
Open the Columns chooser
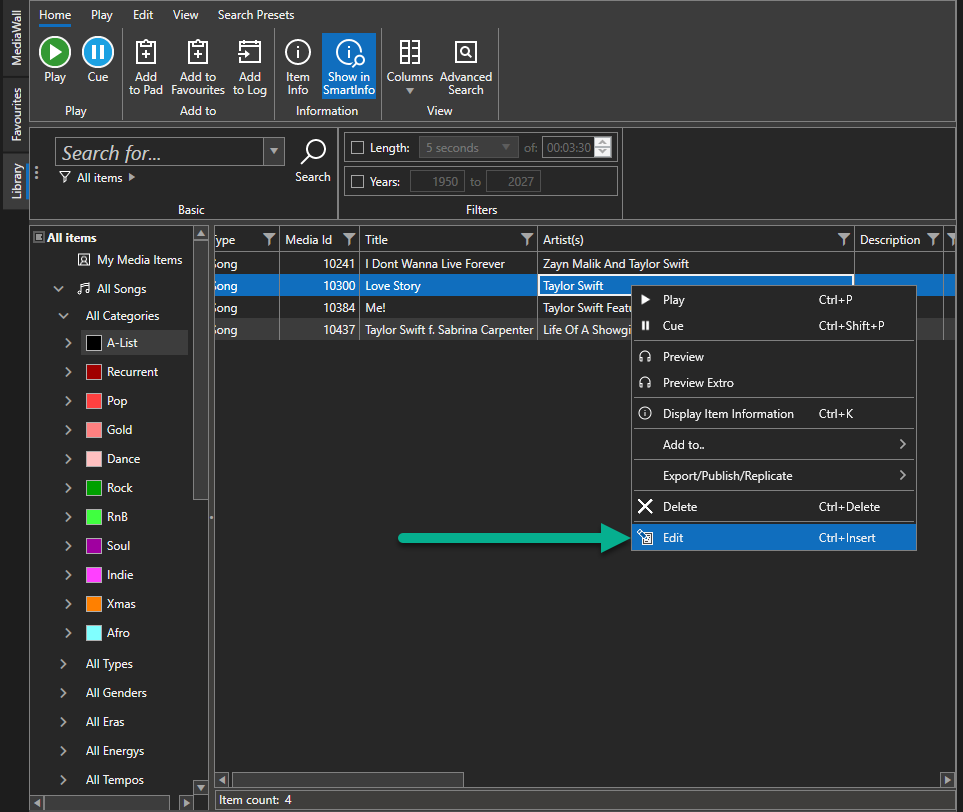[x=410, y=66]
